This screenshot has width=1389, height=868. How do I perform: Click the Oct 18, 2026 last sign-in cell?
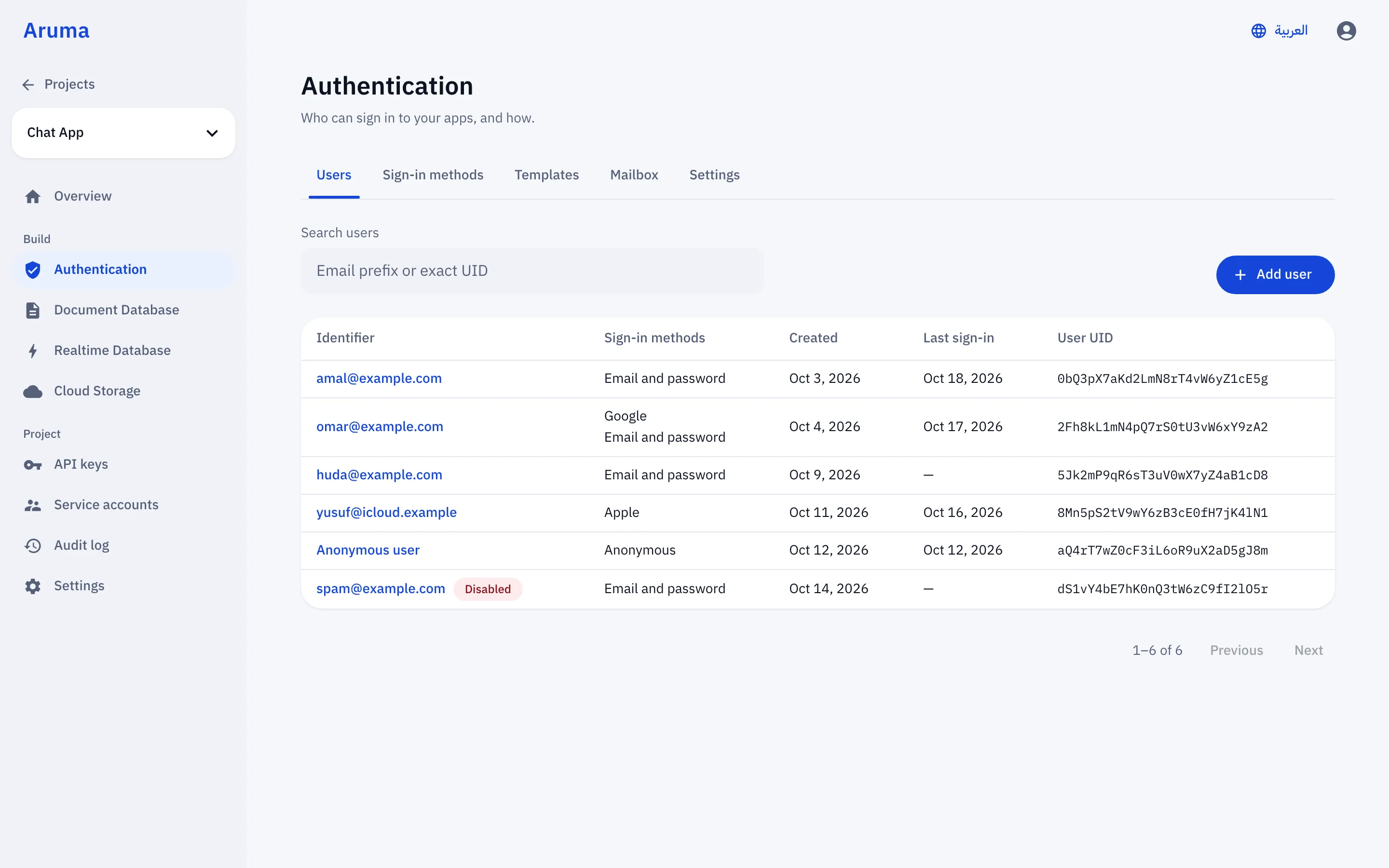(x=963, y=379)
